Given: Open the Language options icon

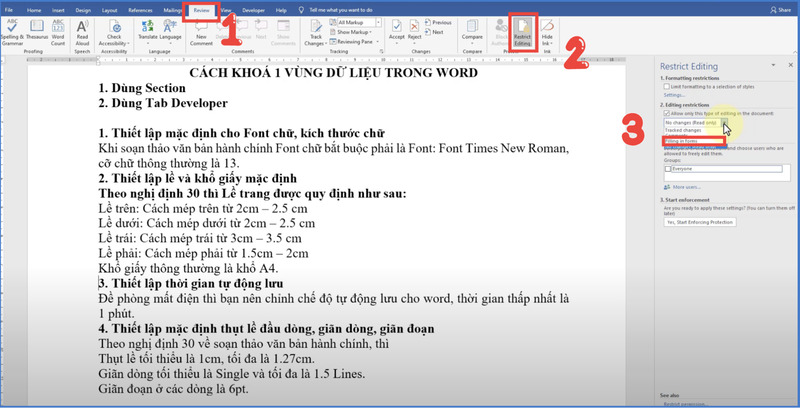Looking at the screenshot, I should pyautogui.click(x=170, y=26).
